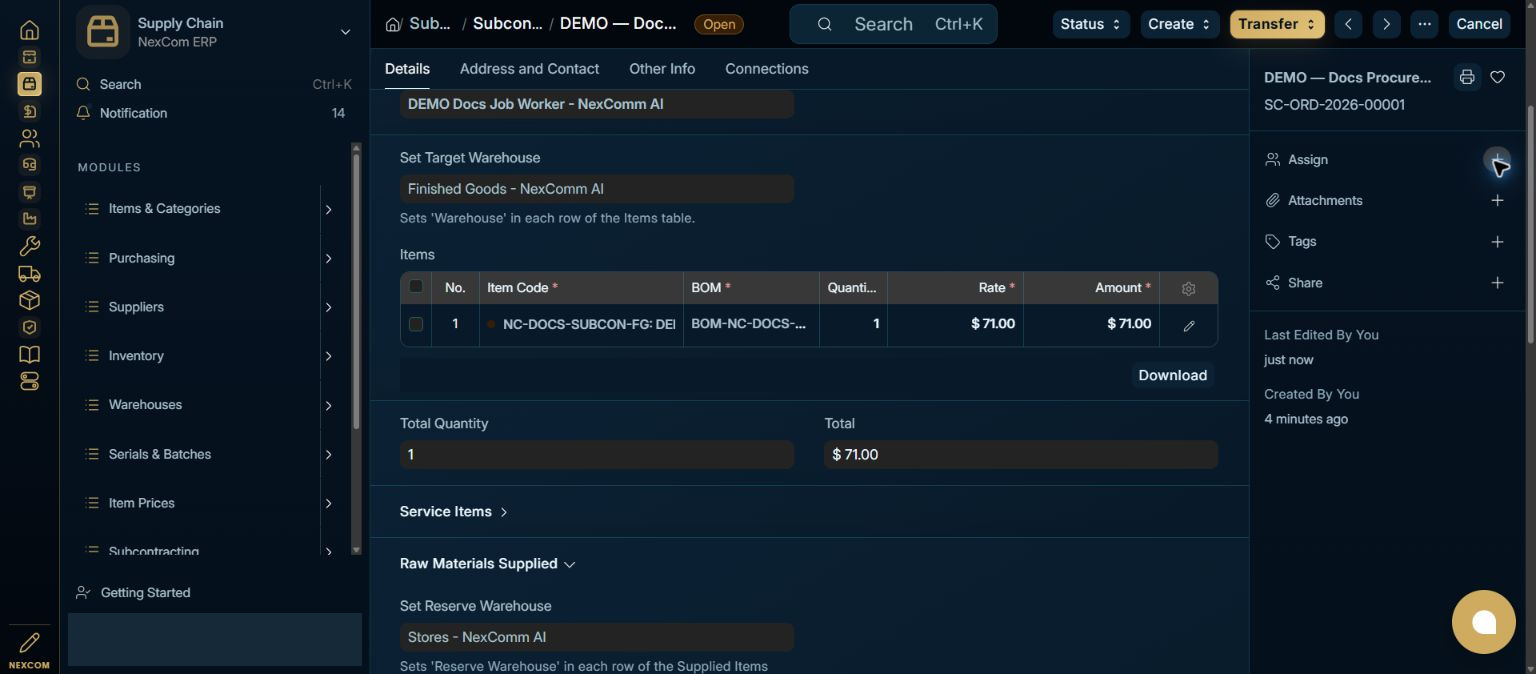Click the Sub… breadcrumb link

coord(430,24)
